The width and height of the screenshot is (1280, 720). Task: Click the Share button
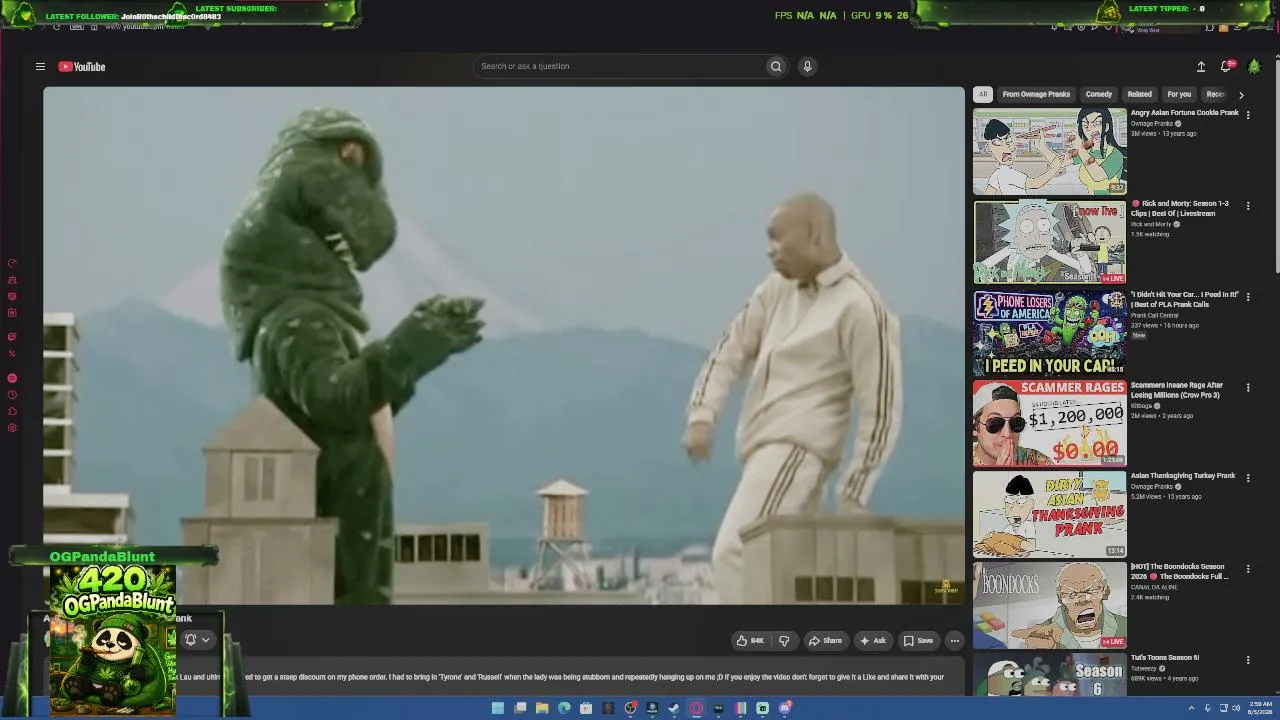tap(825, 641)
